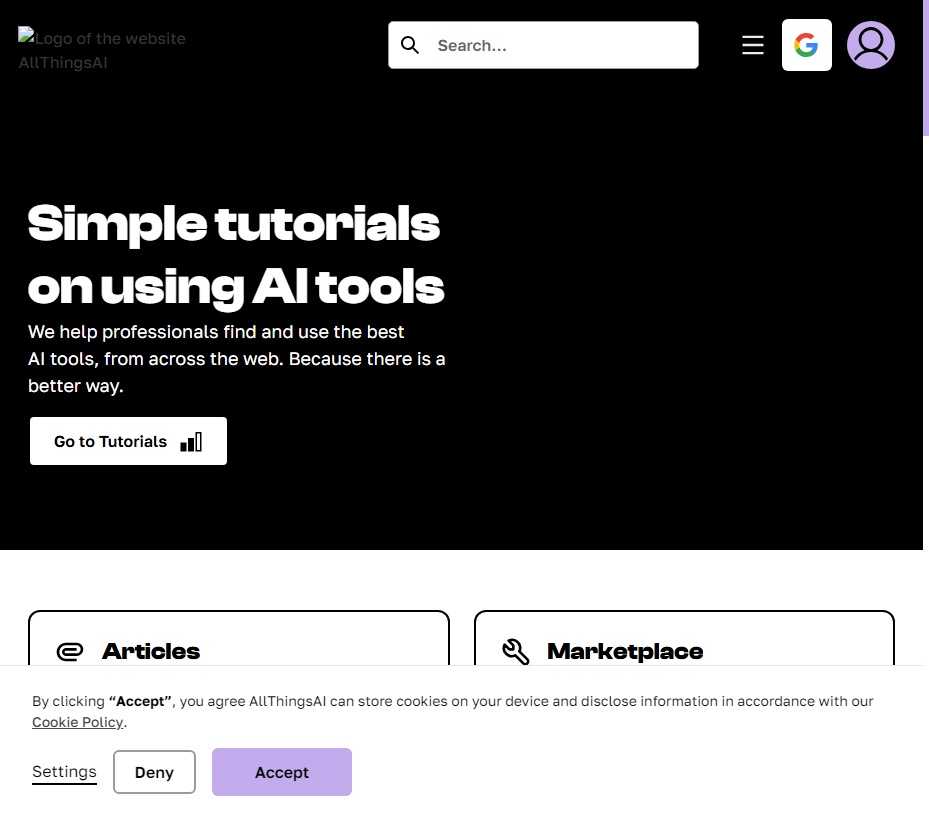Follow the Cookie Policy link
The image size is (929, 820).
click(x=77, y=722)
